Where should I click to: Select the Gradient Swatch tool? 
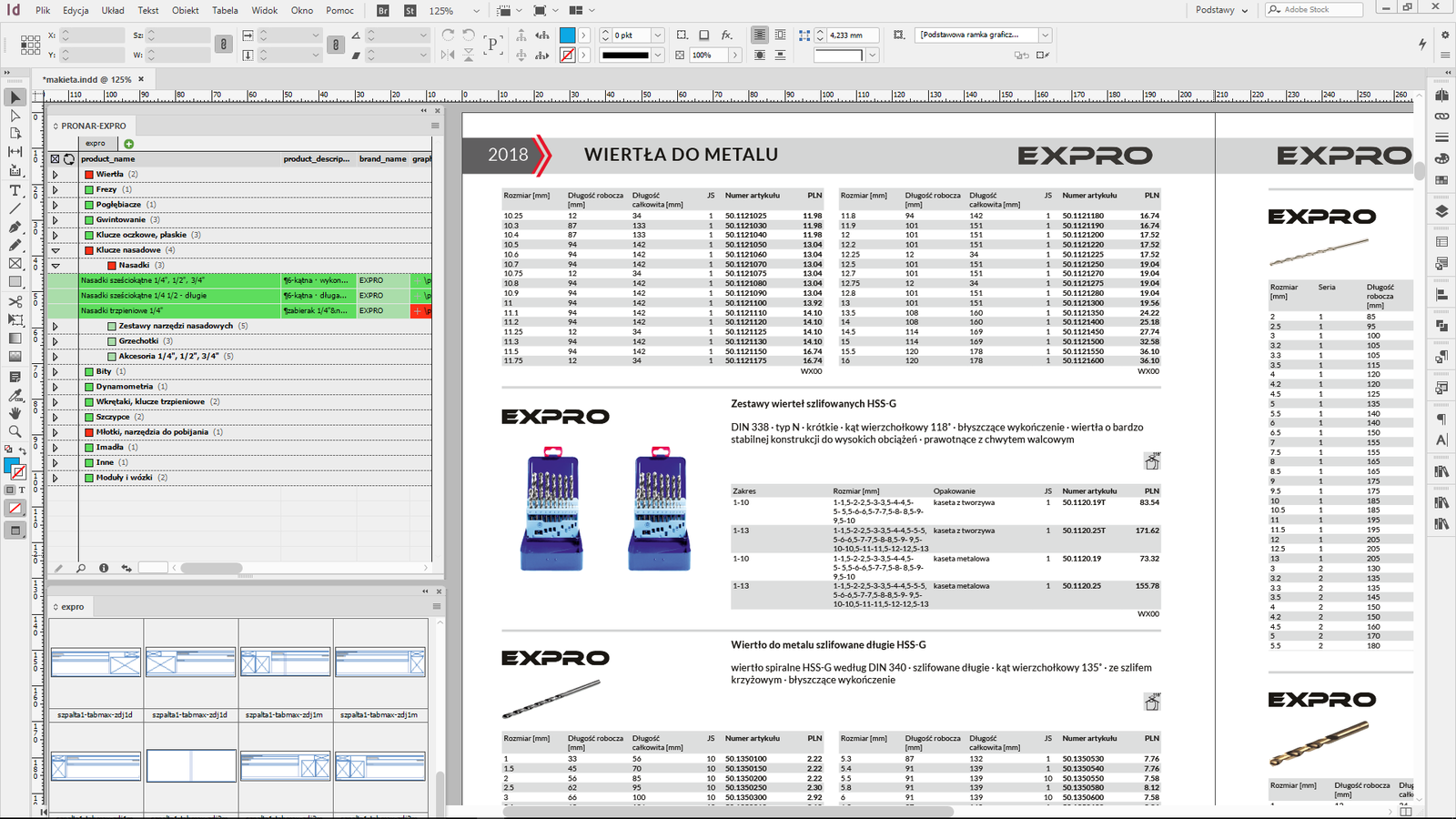[x=15, y=339]
